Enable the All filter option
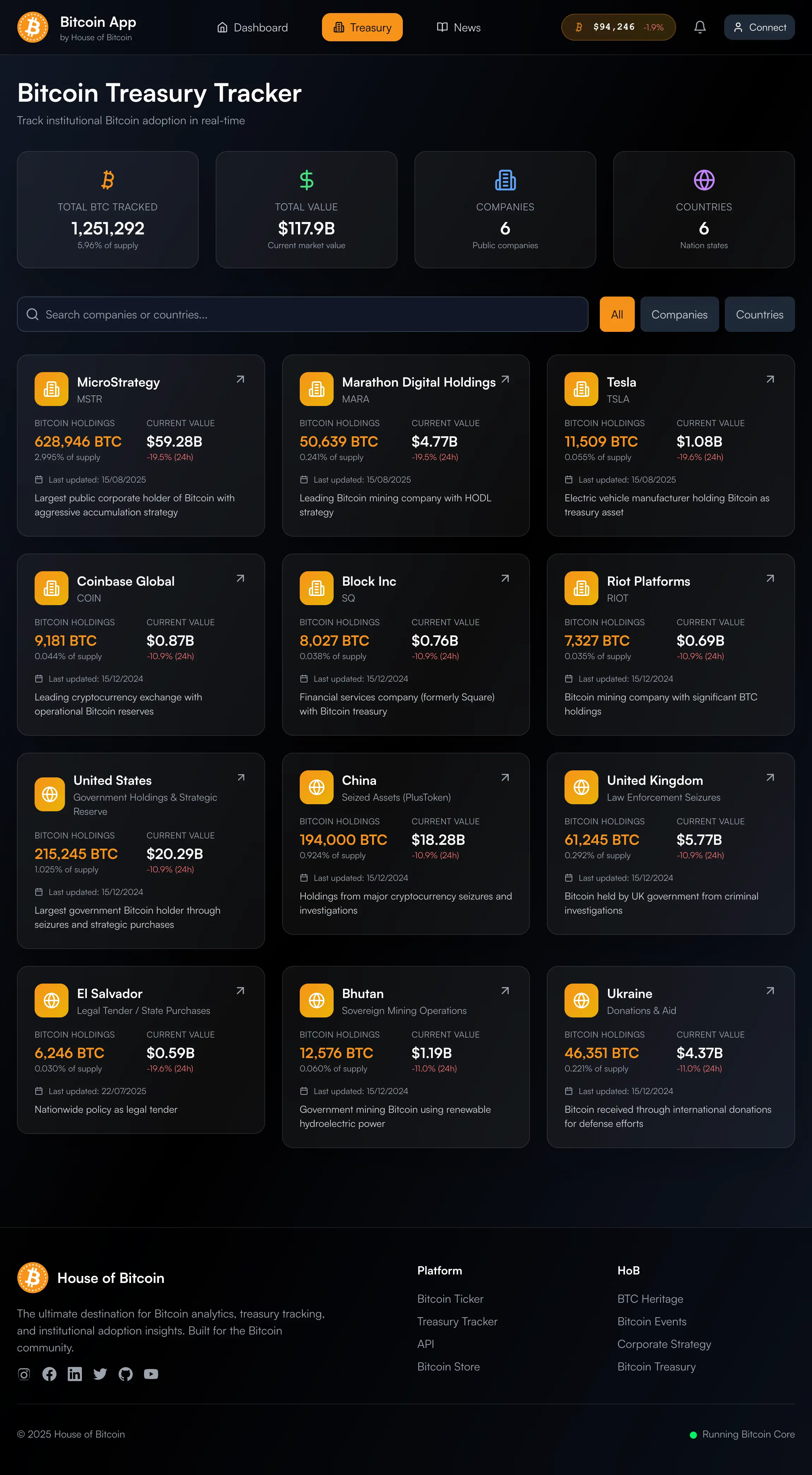 [617, 314]
